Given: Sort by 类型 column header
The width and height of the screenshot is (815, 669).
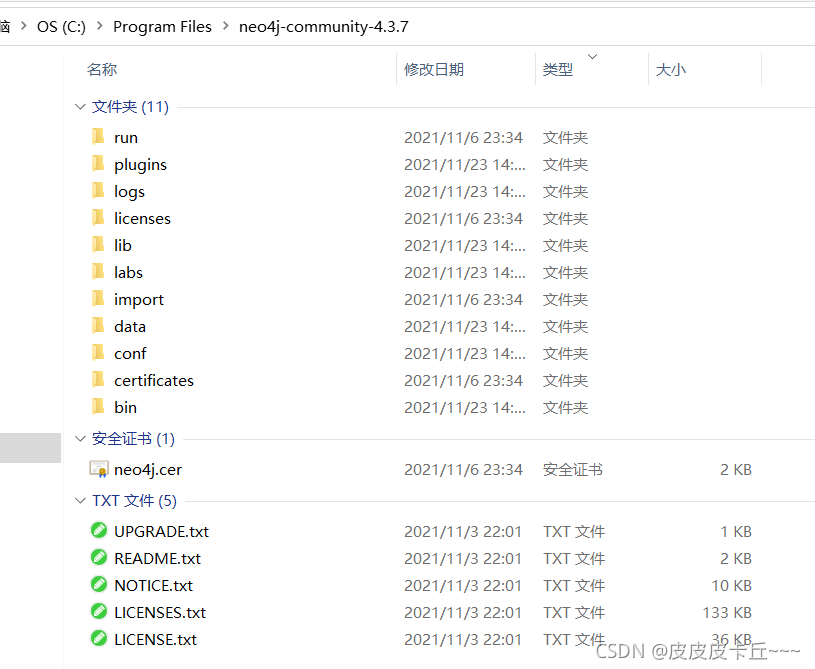Looking at the screenshot, I should click(558, 69).
